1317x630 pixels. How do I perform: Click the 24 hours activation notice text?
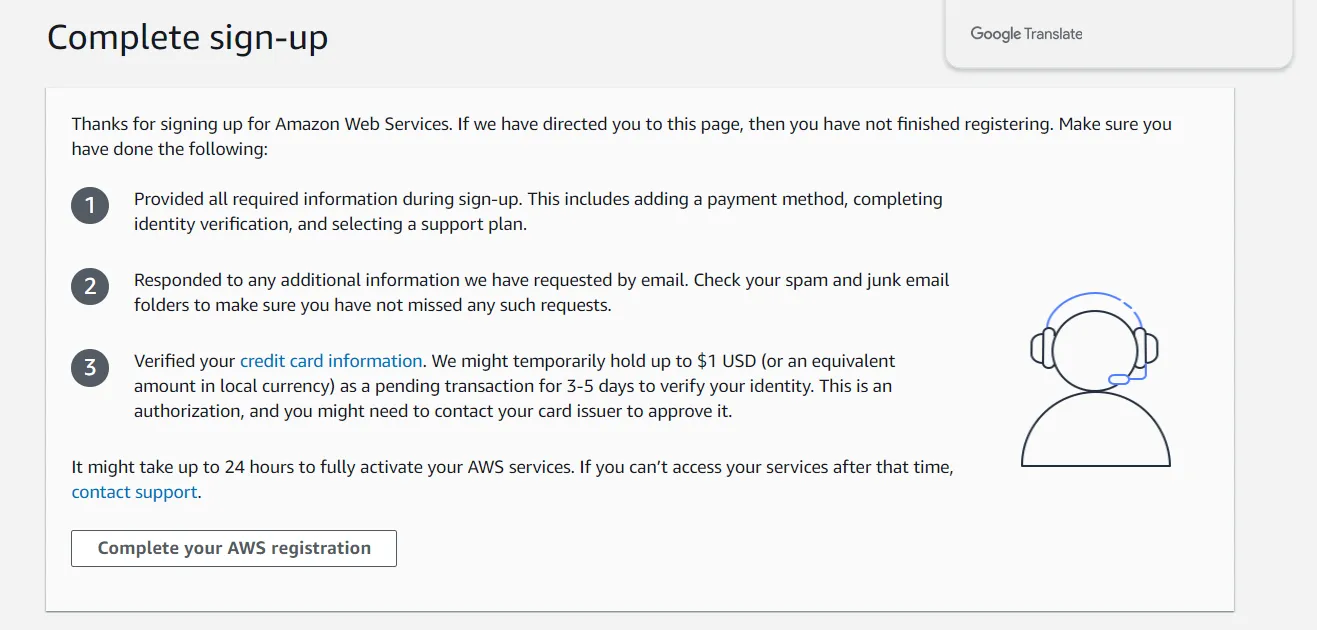[512, 479]
